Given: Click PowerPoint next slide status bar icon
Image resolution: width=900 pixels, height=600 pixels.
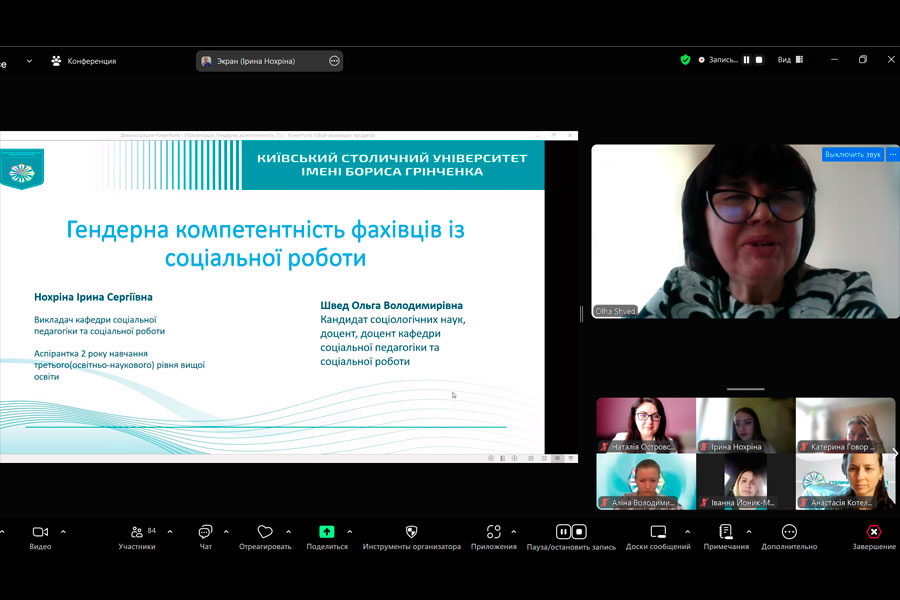Looking at the screenshot, I should pos(515,458).
